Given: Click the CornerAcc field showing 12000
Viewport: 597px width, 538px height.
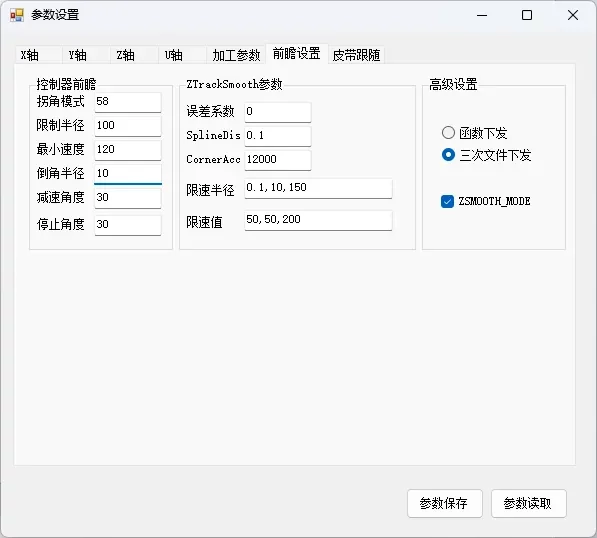Looking at the screenshot, I should coord(278,160).
